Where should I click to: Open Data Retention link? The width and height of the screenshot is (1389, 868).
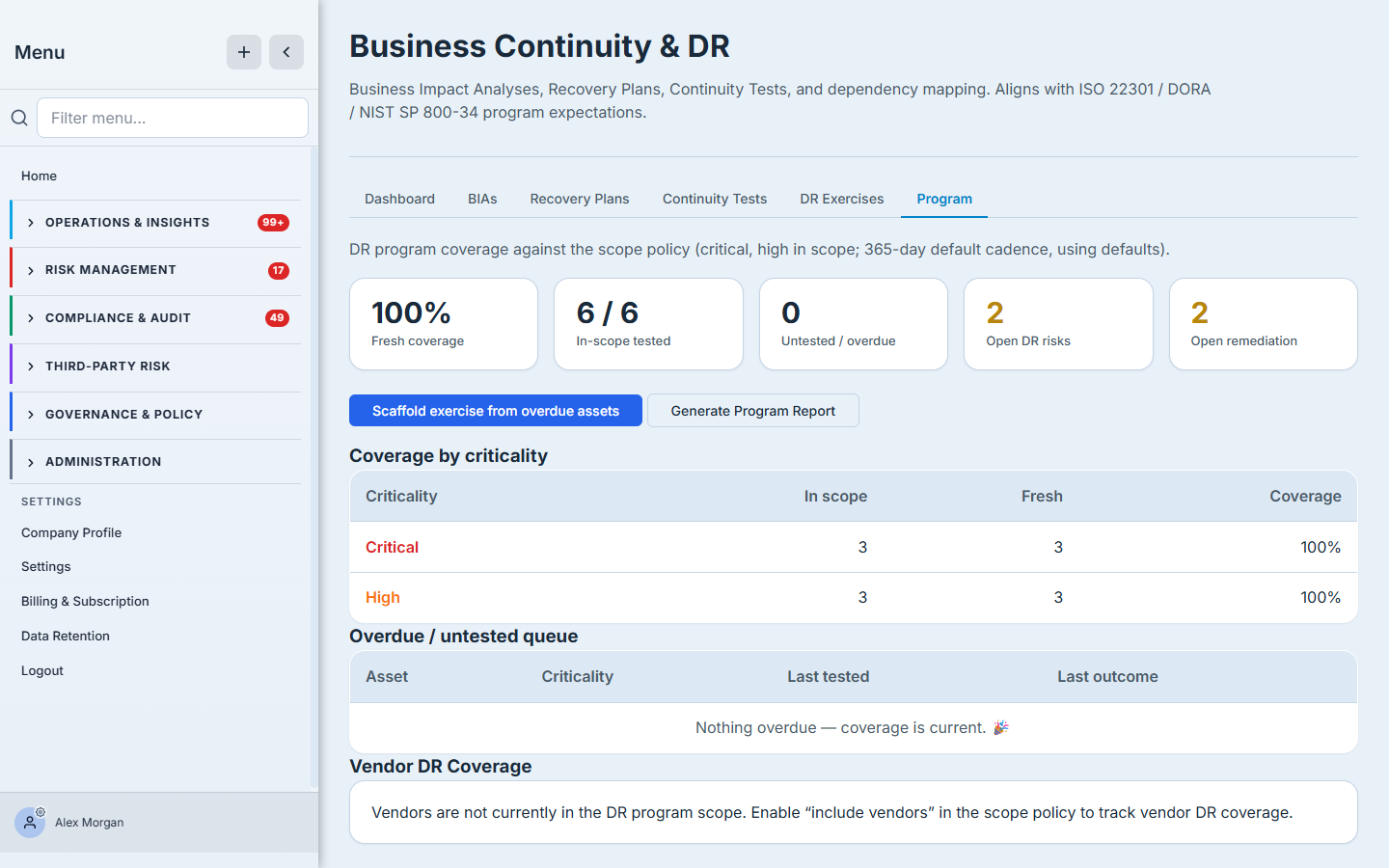pos(66,636)
